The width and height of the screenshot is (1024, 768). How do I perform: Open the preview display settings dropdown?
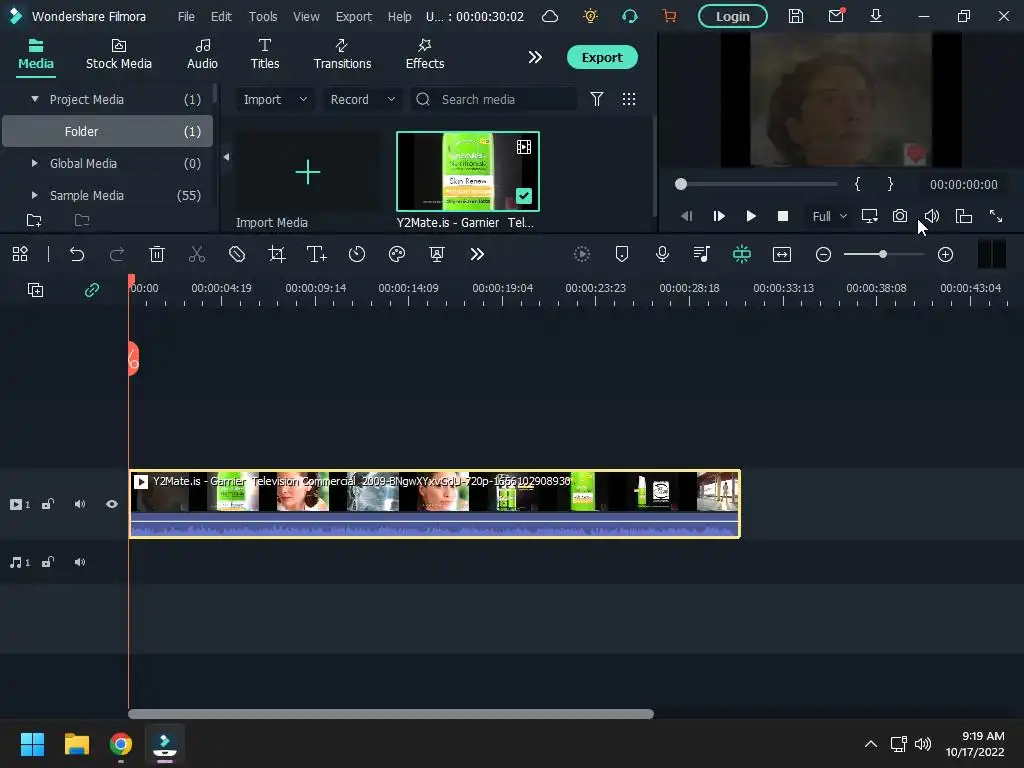point(869,216)
